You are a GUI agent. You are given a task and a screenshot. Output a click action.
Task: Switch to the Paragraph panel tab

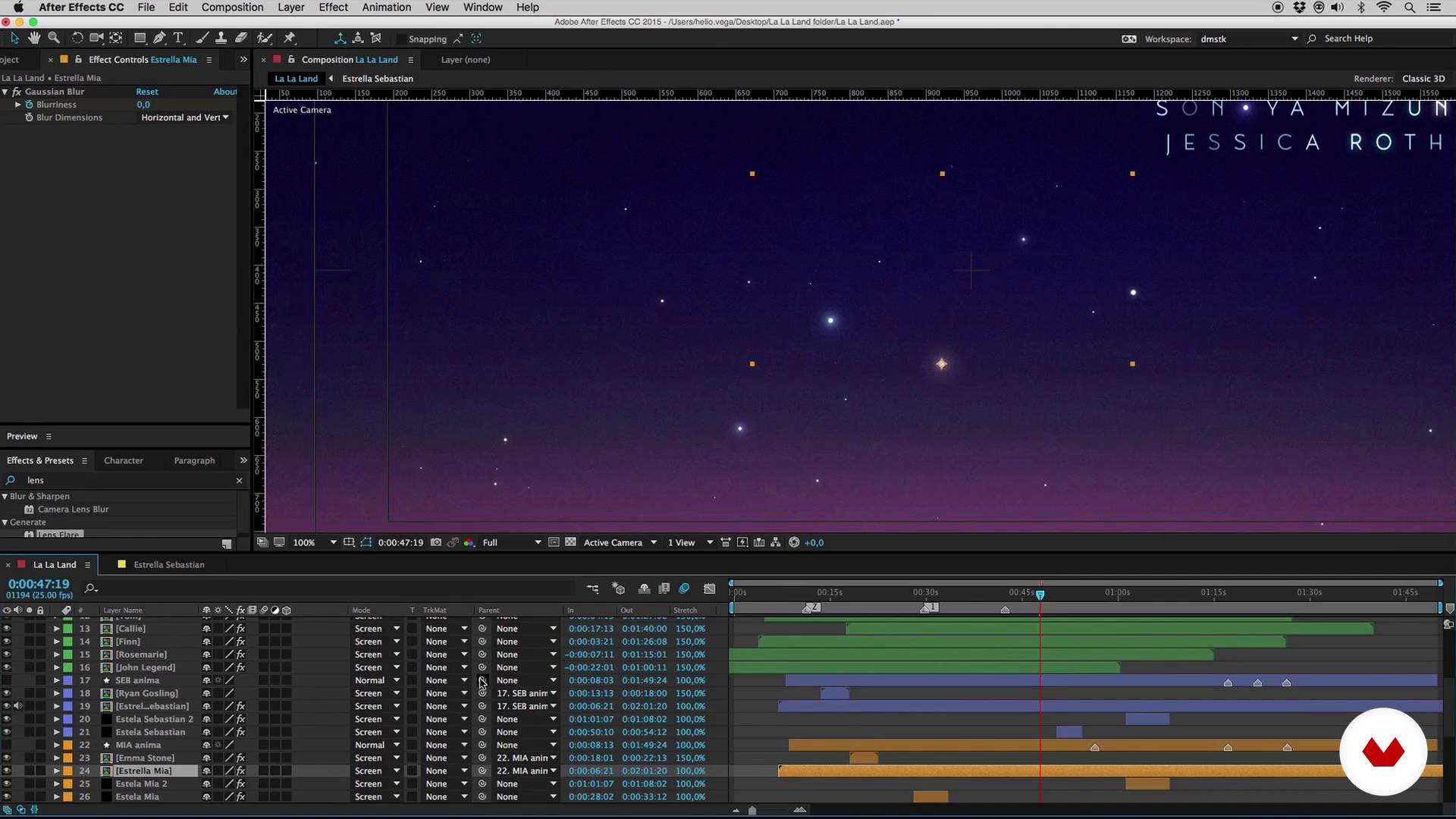(x=194, y=460)
